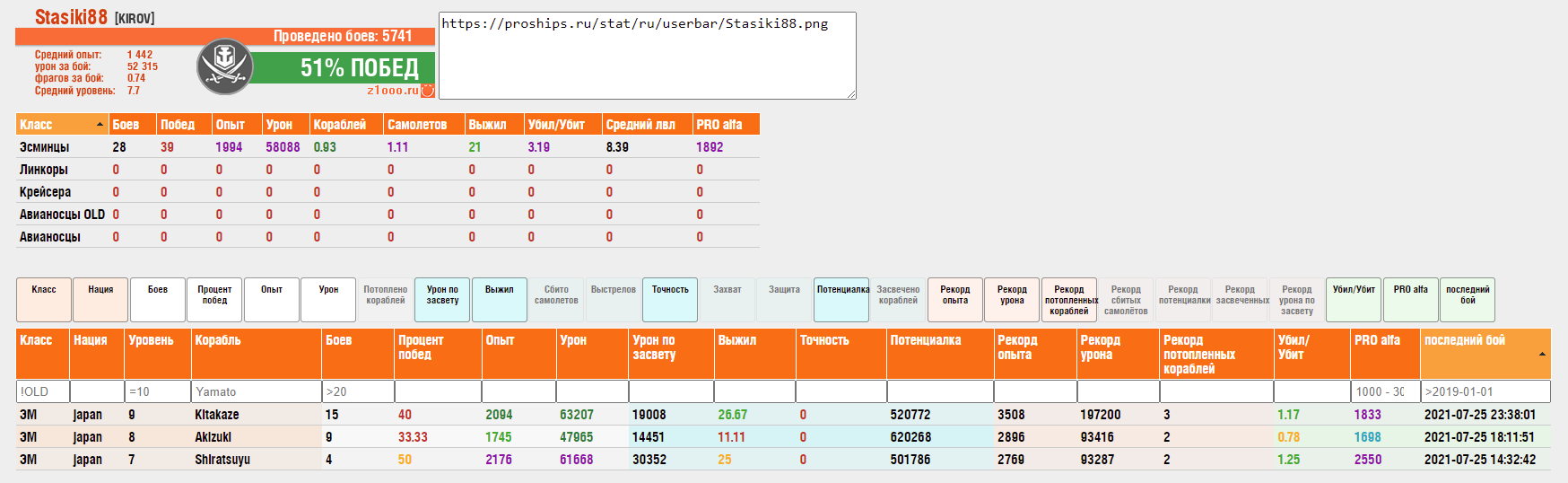Image resolution: width=1568 pixels, height=483 pixels.
Task: Click sort arrow in последний бой column header
Action: [x=1542, y=354]
